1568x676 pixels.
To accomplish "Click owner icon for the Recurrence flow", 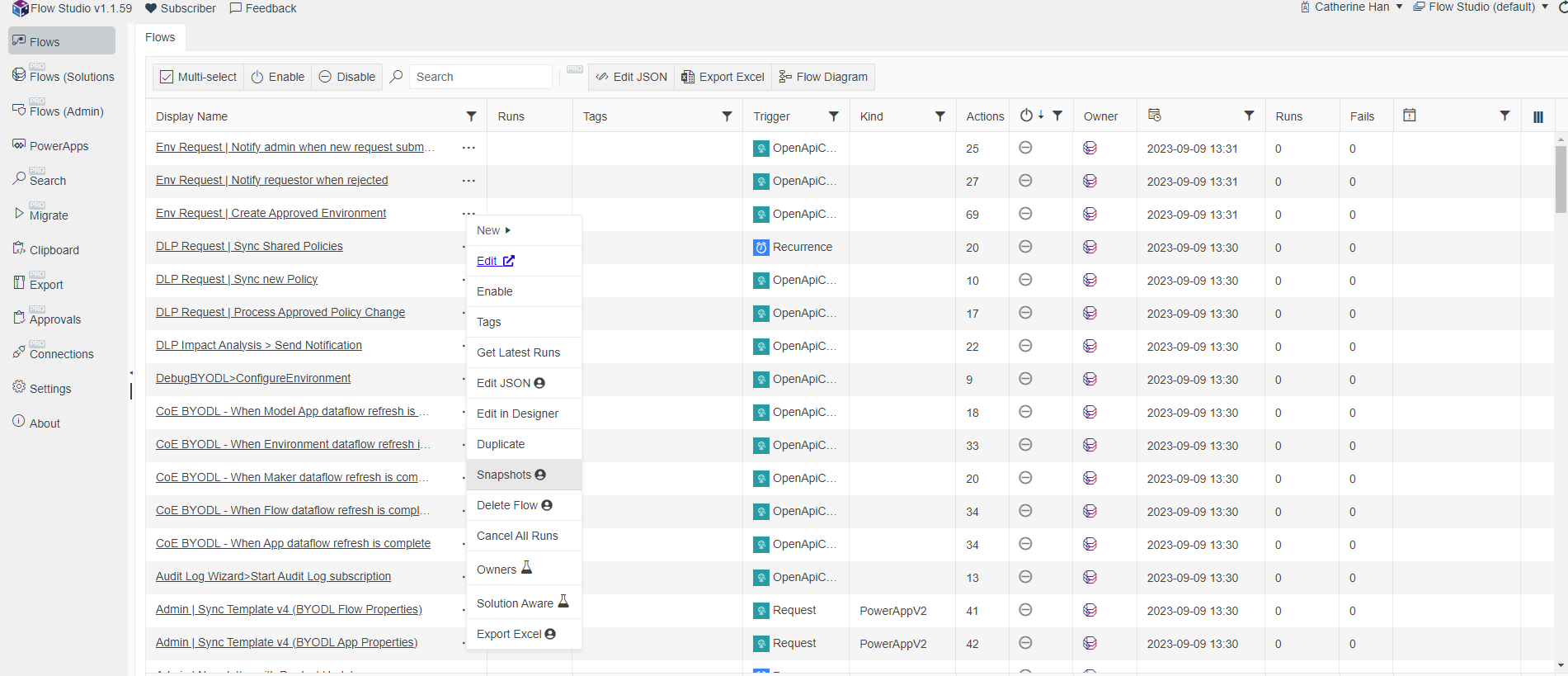I will click(x=1090, y=247).
